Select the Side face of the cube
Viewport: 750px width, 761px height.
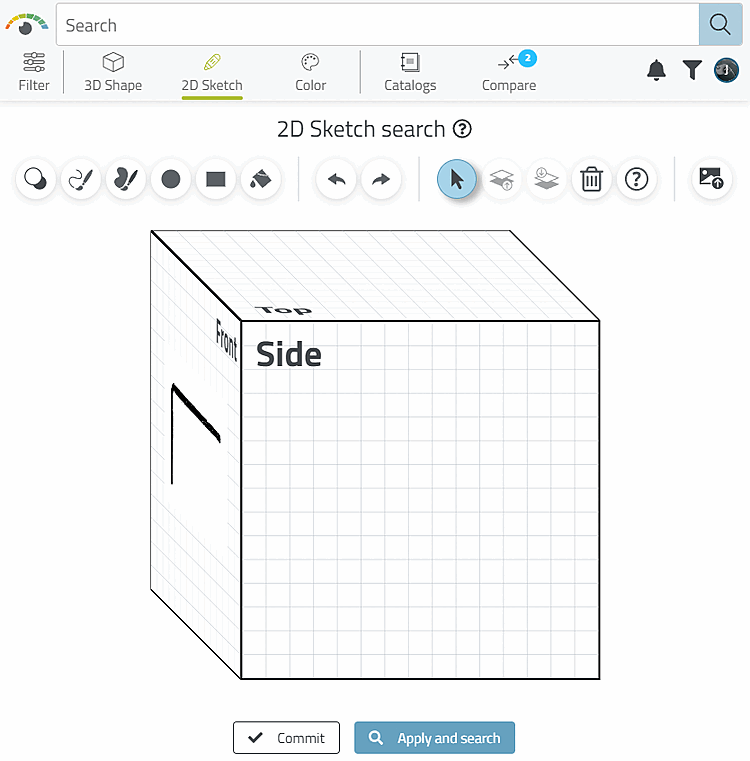(420, 499)
